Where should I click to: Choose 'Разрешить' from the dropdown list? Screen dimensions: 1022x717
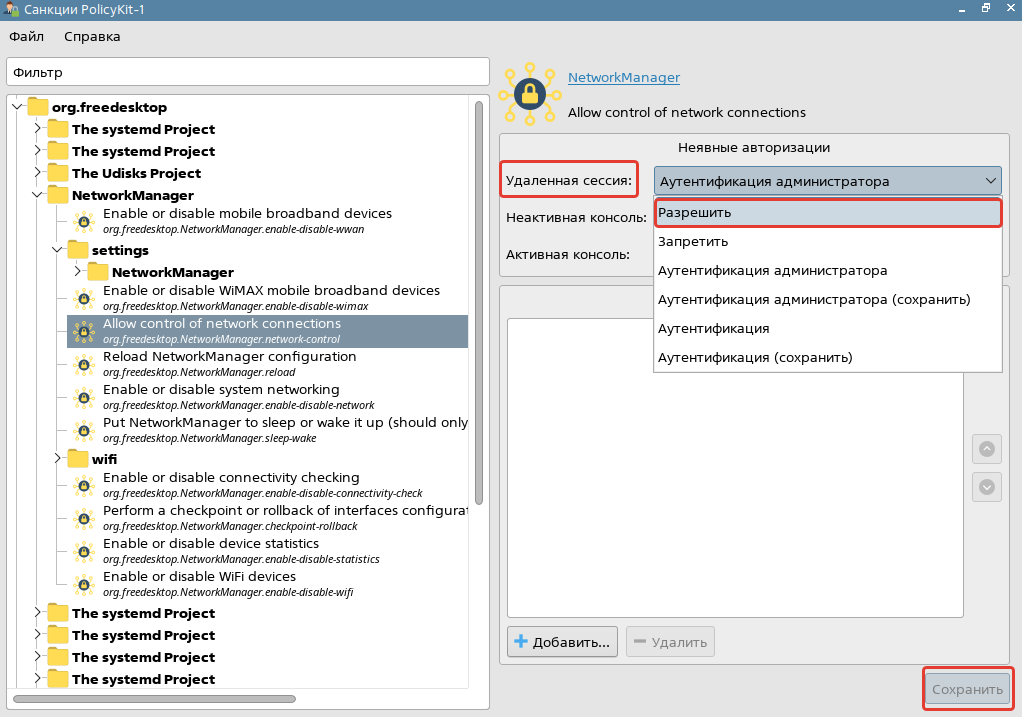click(x=827, y=213)
